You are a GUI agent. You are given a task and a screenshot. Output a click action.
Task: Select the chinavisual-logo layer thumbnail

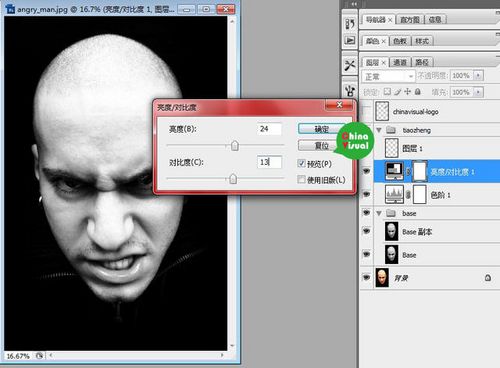pos(382,111)
